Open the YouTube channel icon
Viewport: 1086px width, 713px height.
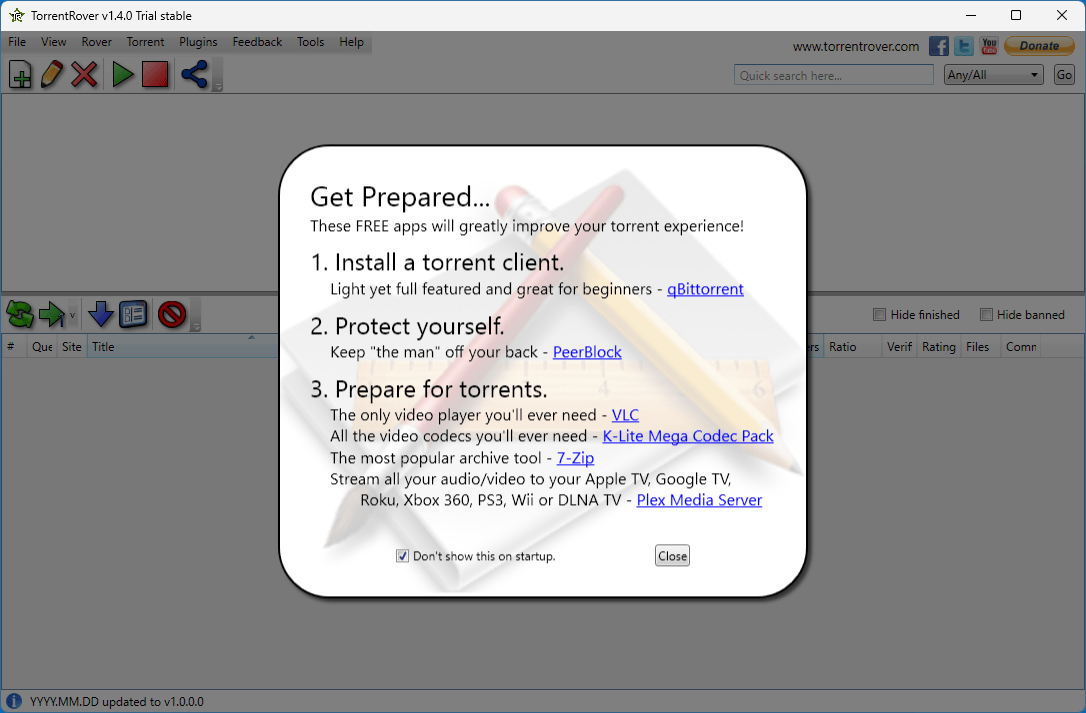click(x=989, y=46)
